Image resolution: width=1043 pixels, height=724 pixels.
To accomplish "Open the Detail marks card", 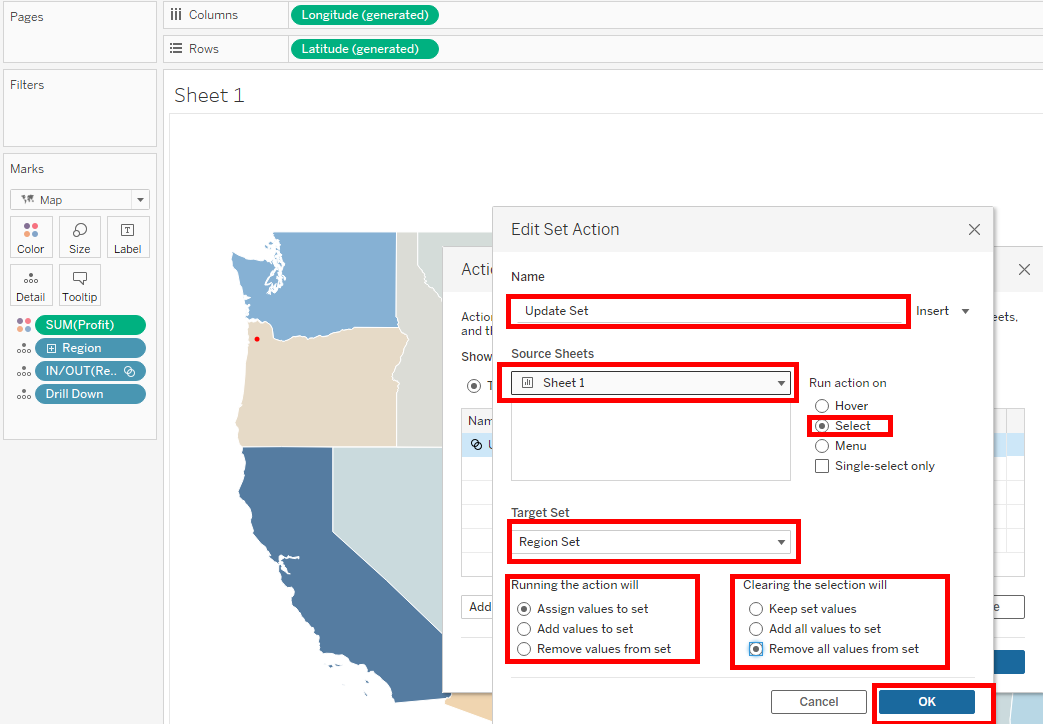I will 31,285.
